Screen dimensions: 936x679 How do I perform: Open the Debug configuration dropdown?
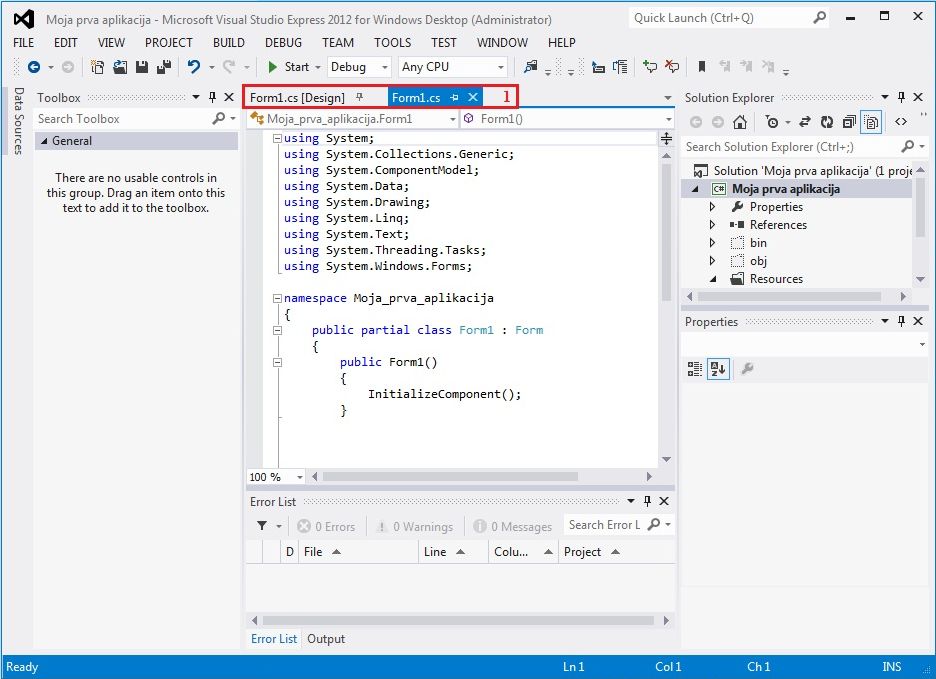359,67
